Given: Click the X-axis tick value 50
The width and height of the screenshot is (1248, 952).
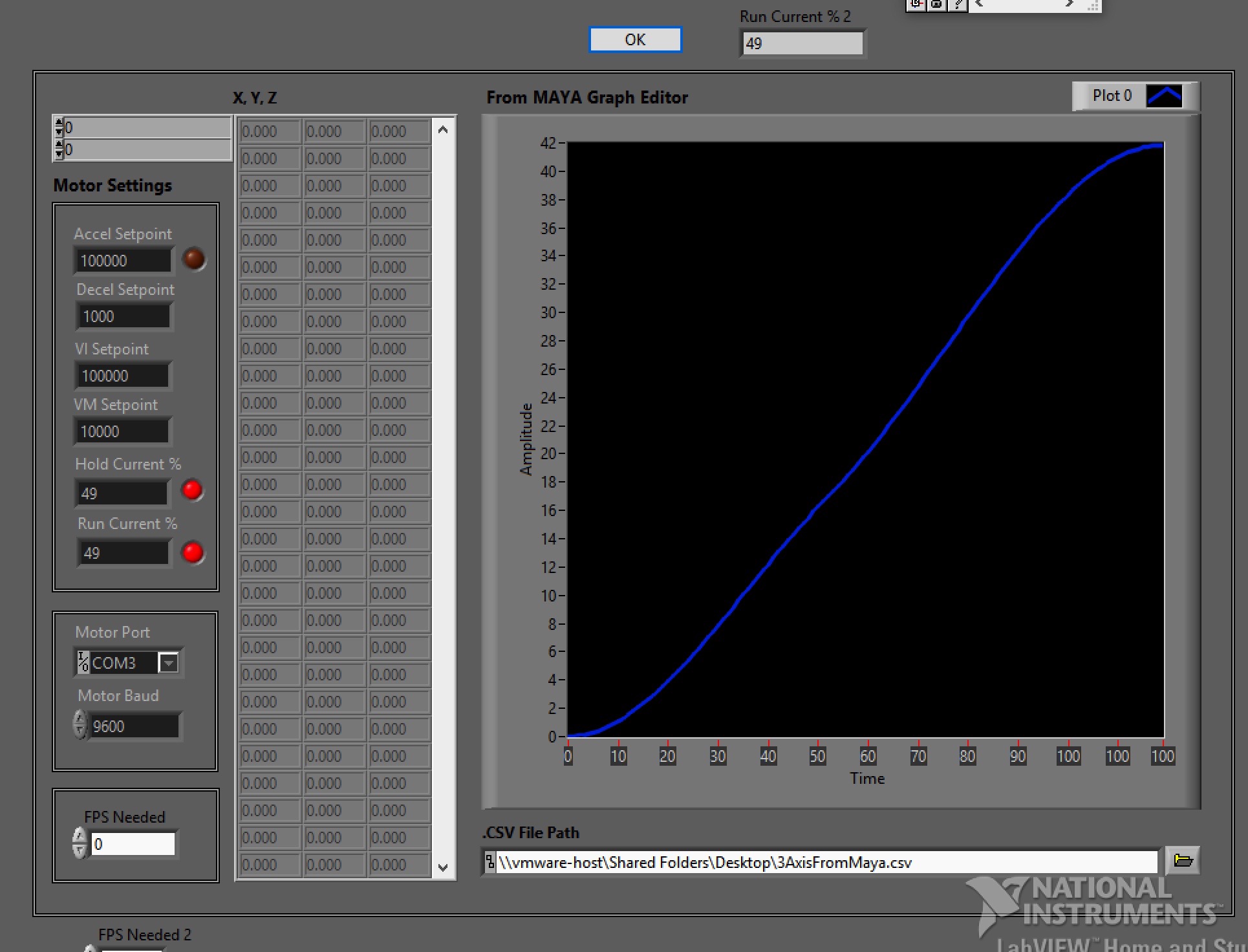Looking at the screenshot, I should click(817, 756).
